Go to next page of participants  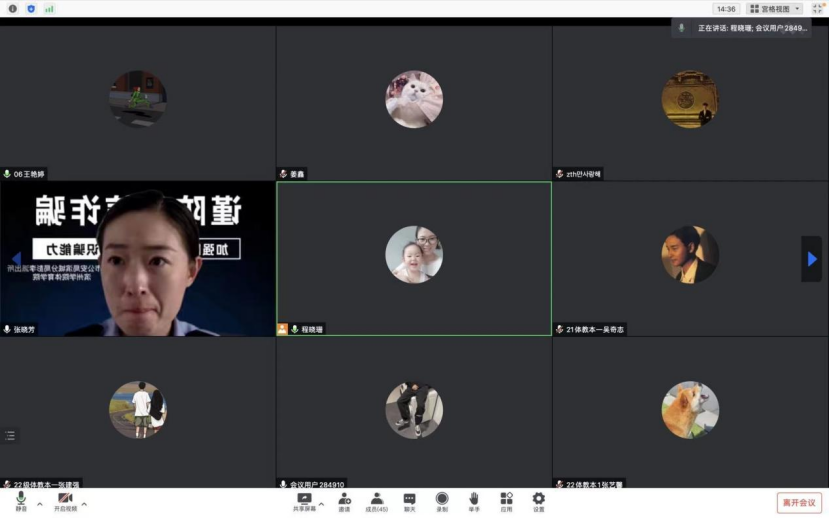pos(811,259)
